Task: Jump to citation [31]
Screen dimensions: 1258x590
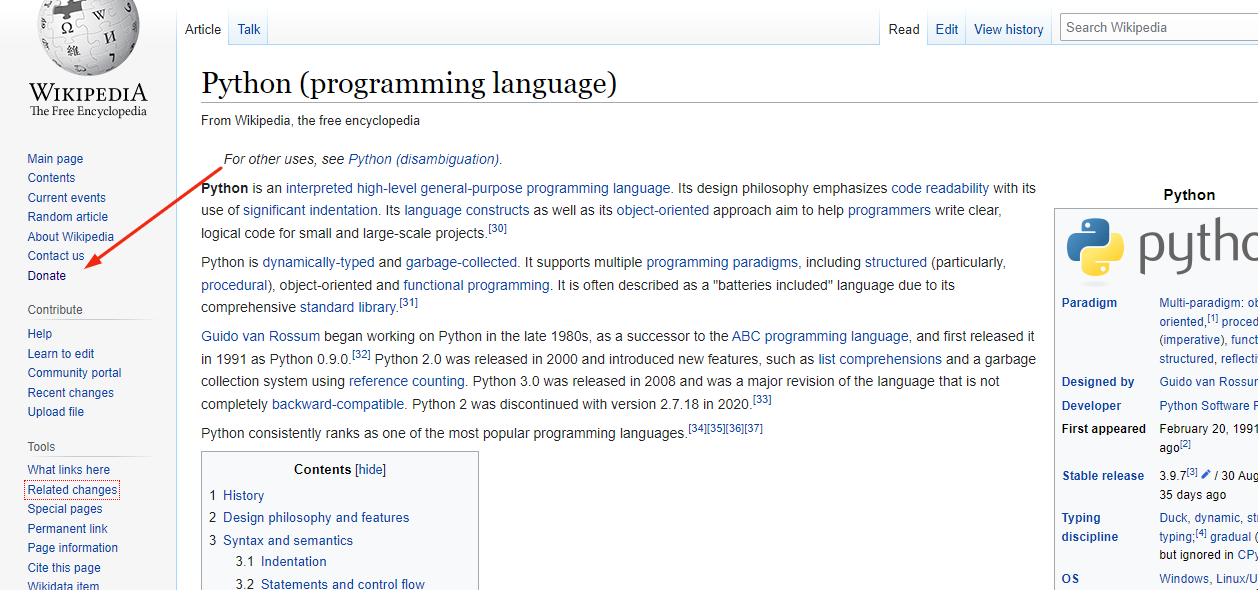Action: pos(408,303)
